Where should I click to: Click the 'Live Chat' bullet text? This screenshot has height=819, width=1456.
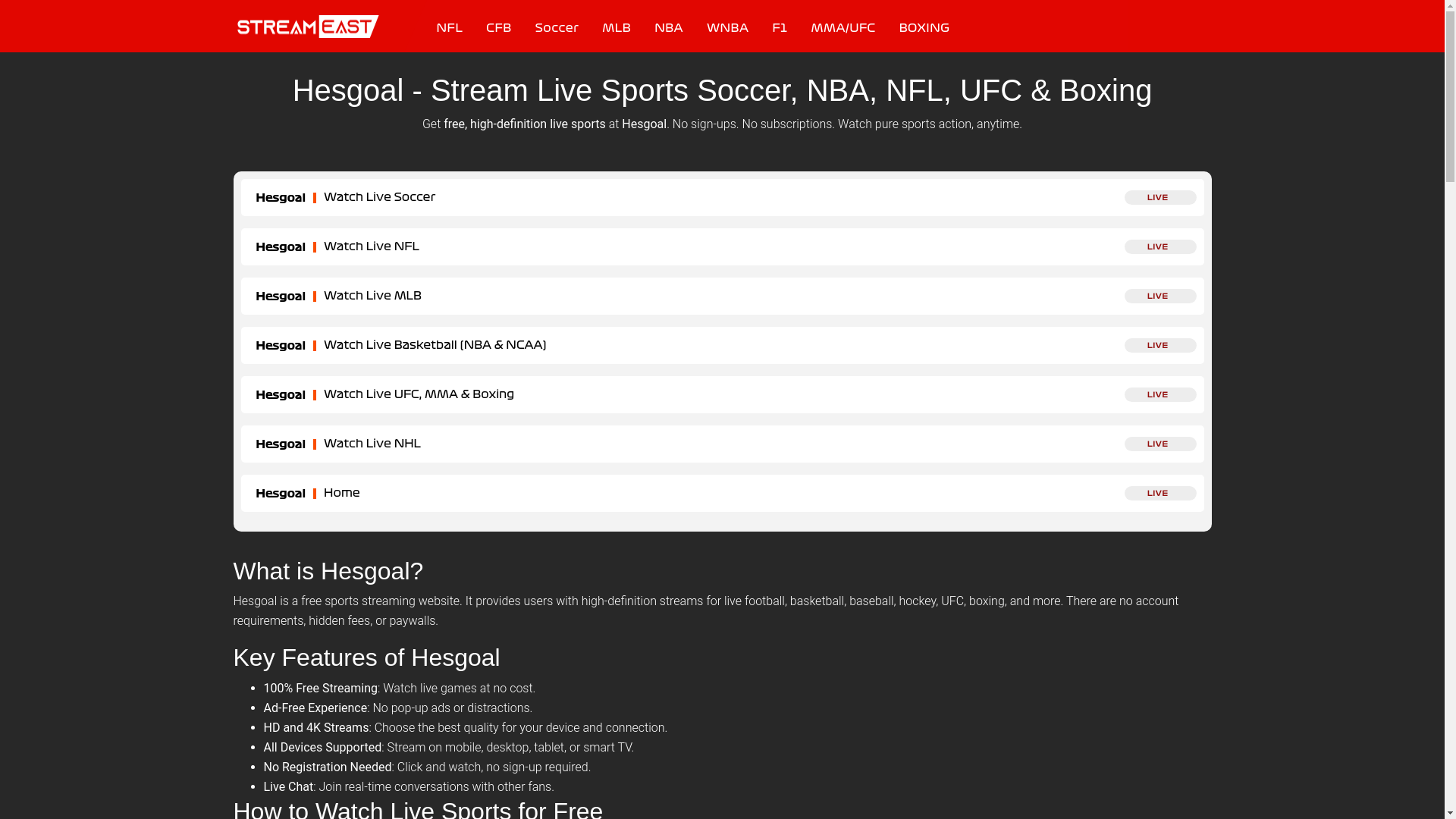coord(288,786)
